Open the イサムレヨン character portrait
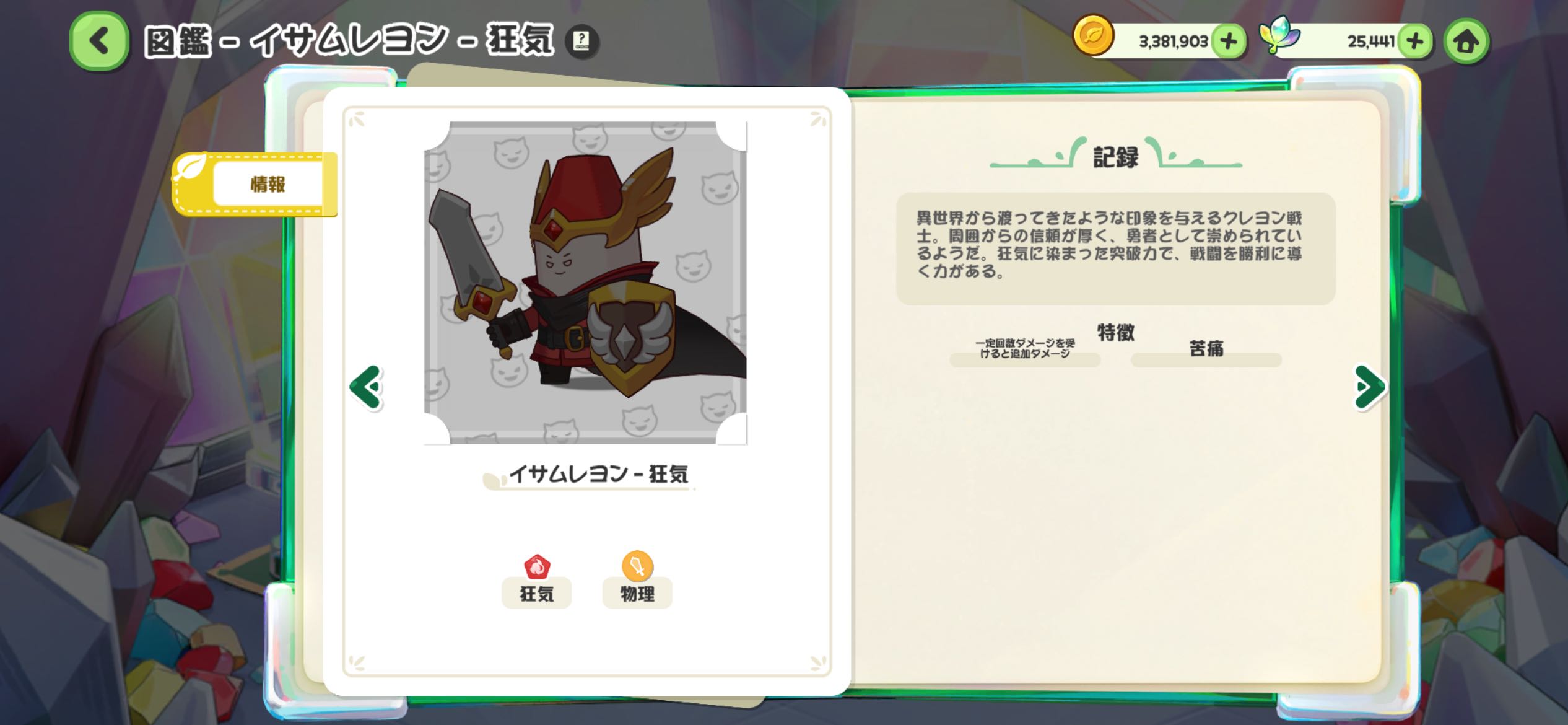The height and width of the screenshot is (725, 1568). [x=585, y=283]
